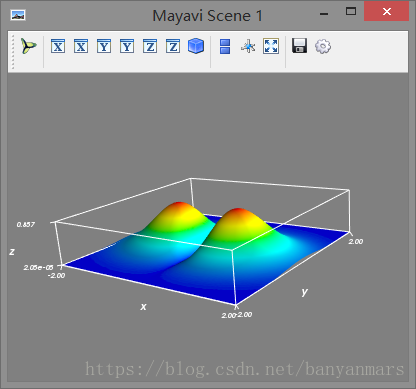Open the window icon menu in title bar
The width and height of the screenshot is (416, 389).
tap(18, 15)
